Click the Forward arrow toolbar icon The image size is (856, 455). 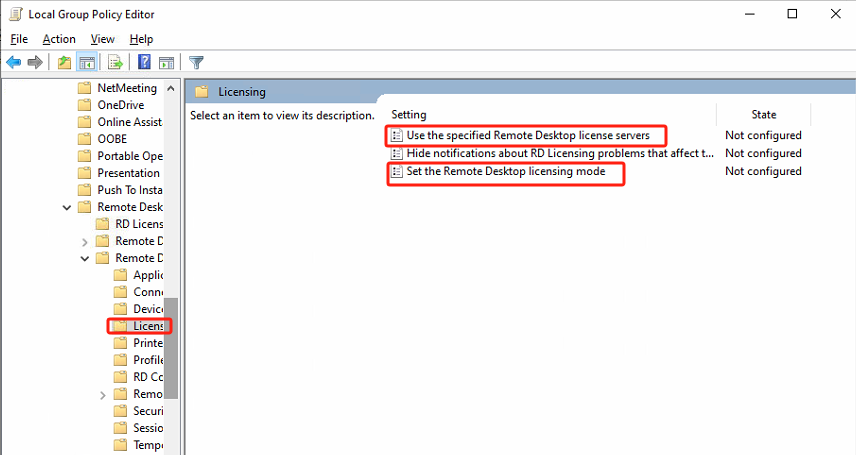(x=35, y=62)
